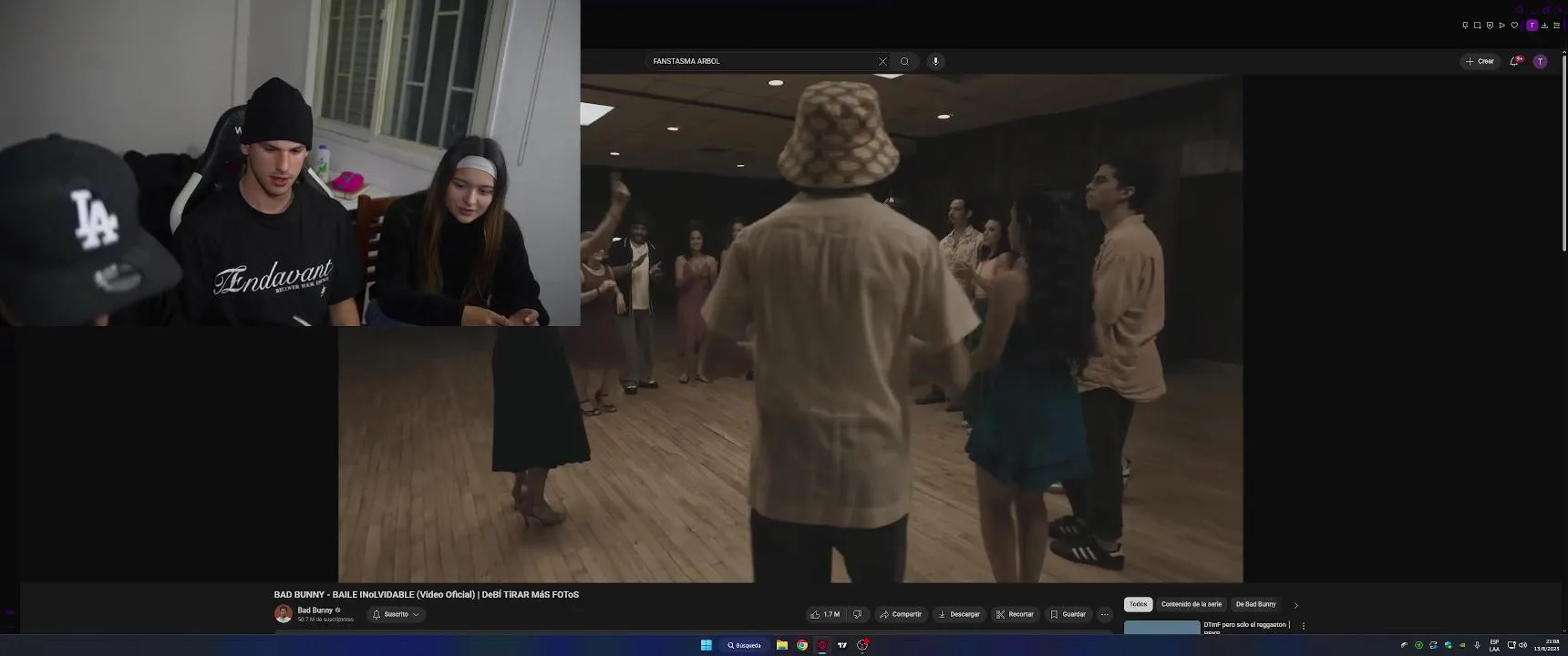Click the ad blocker shield icon

pos(1490,26)
